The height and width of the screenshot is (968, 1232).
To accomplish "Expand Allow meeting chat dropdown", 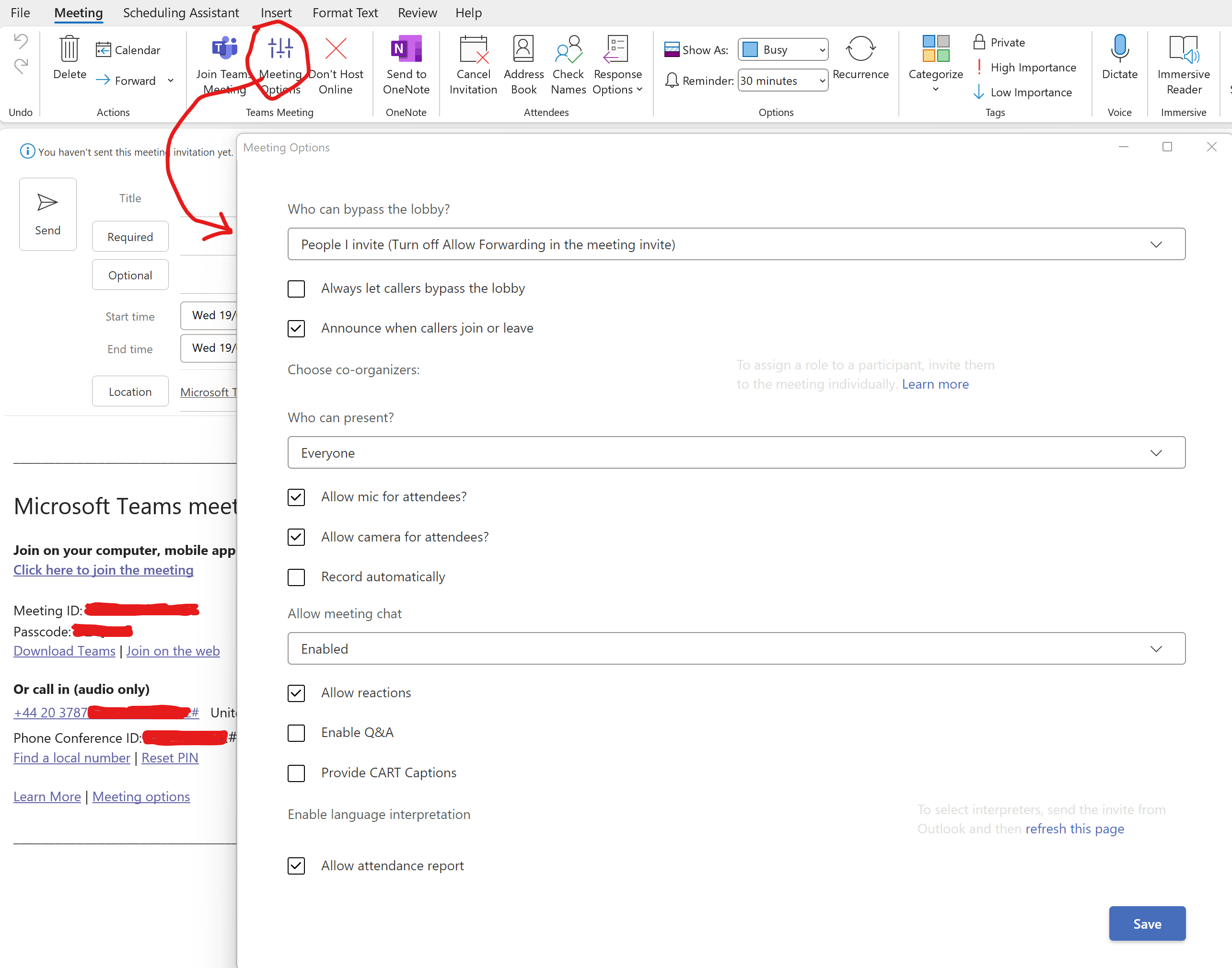I will (736, 648).
